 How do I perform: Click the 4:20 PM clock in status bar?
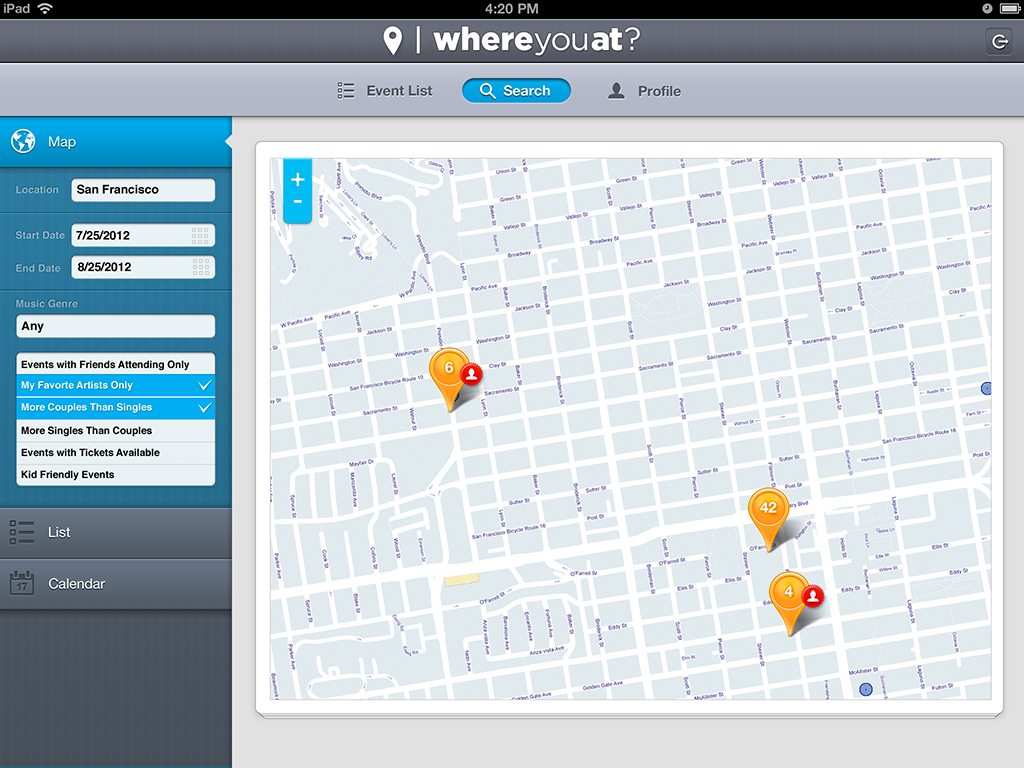(511, 8)
